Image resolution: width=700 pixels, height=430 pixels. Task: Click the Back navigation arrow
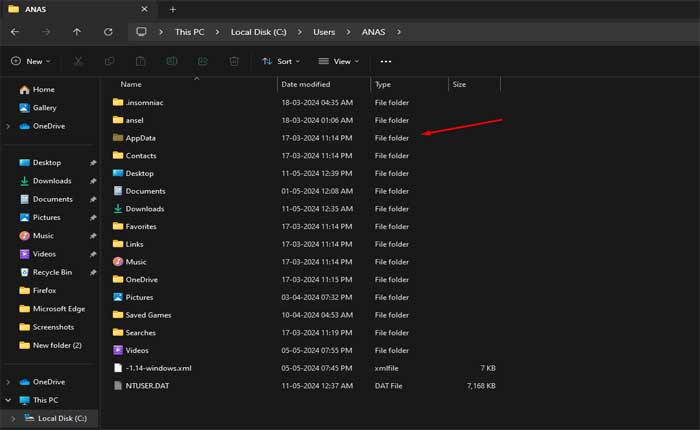[x=15, y=32]
